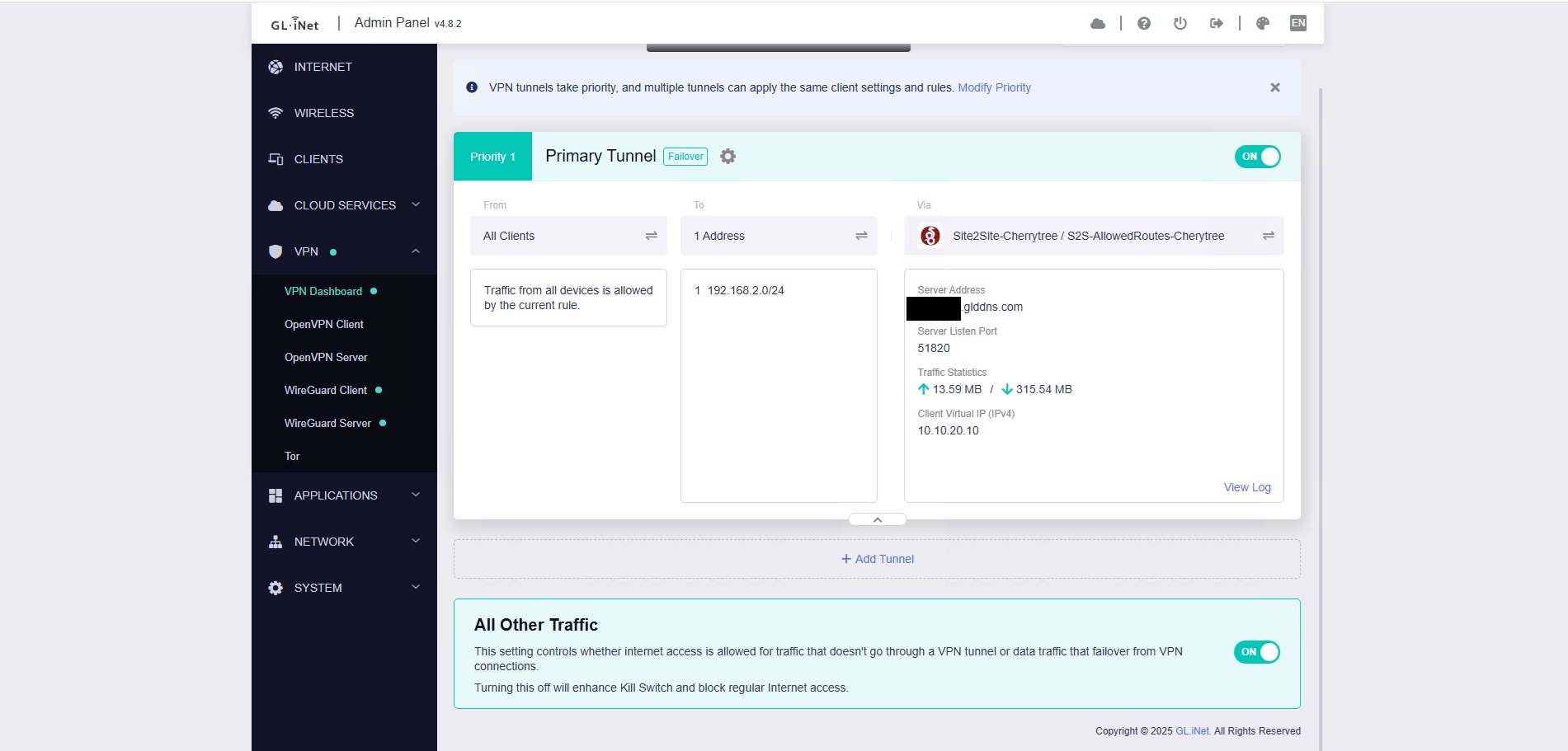Click the EN language selector icon
This screenshot has height=751, width=1568.
tap(1297, 23)
